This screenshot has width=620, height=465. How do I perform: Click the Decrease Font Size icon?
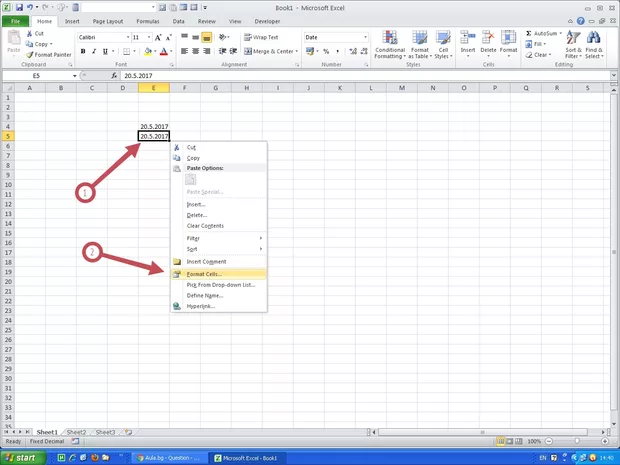coord(169,38)
